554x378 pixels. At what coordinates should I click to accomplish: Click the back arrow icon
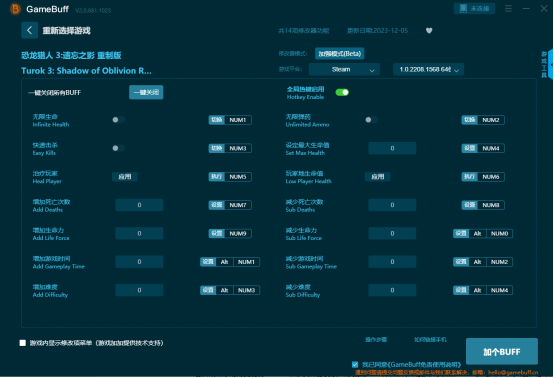pos(29,30)
